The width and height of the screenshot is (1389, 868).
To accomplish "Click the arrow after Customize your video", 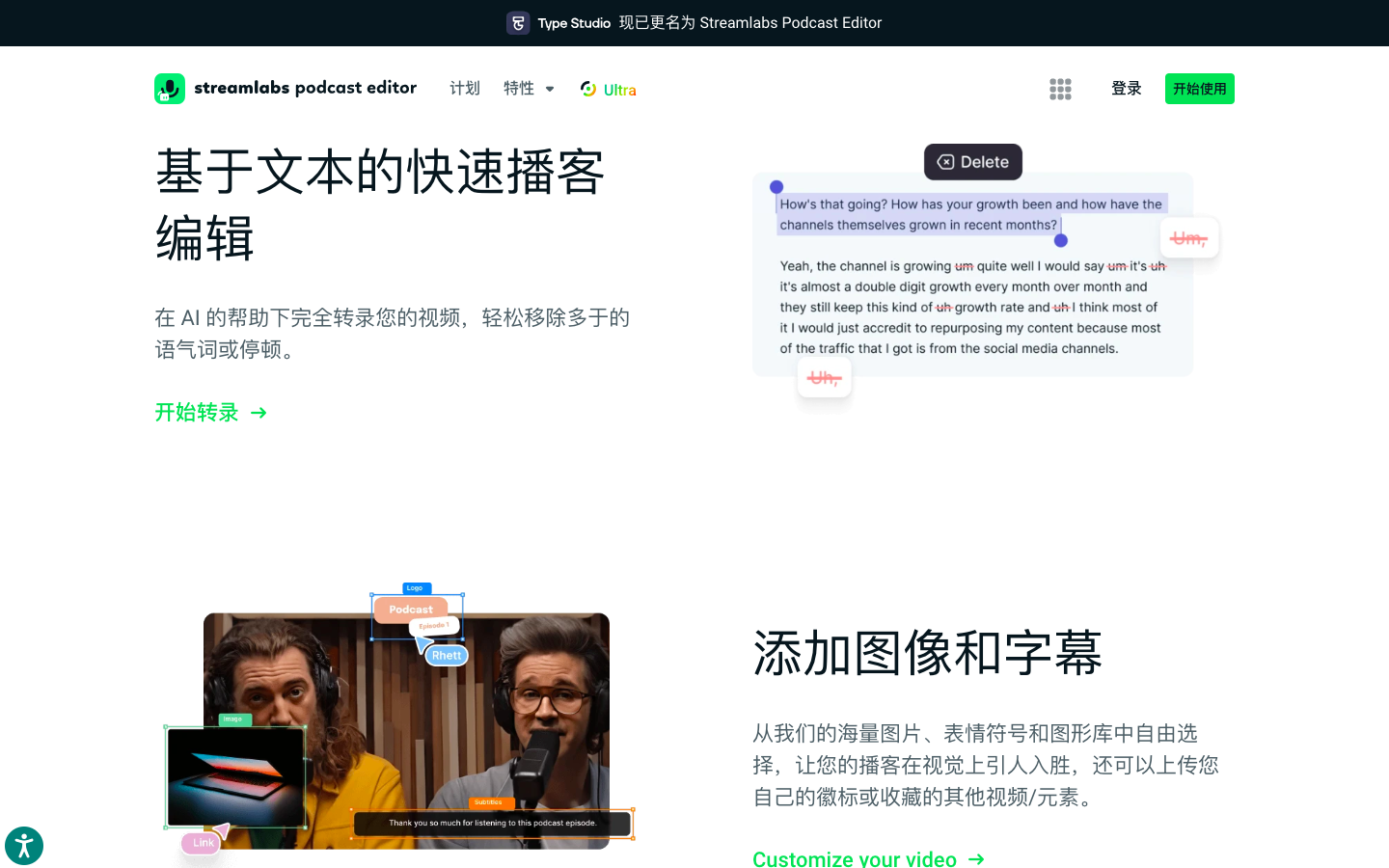I will pyautogui.click(x=976, y=858).
